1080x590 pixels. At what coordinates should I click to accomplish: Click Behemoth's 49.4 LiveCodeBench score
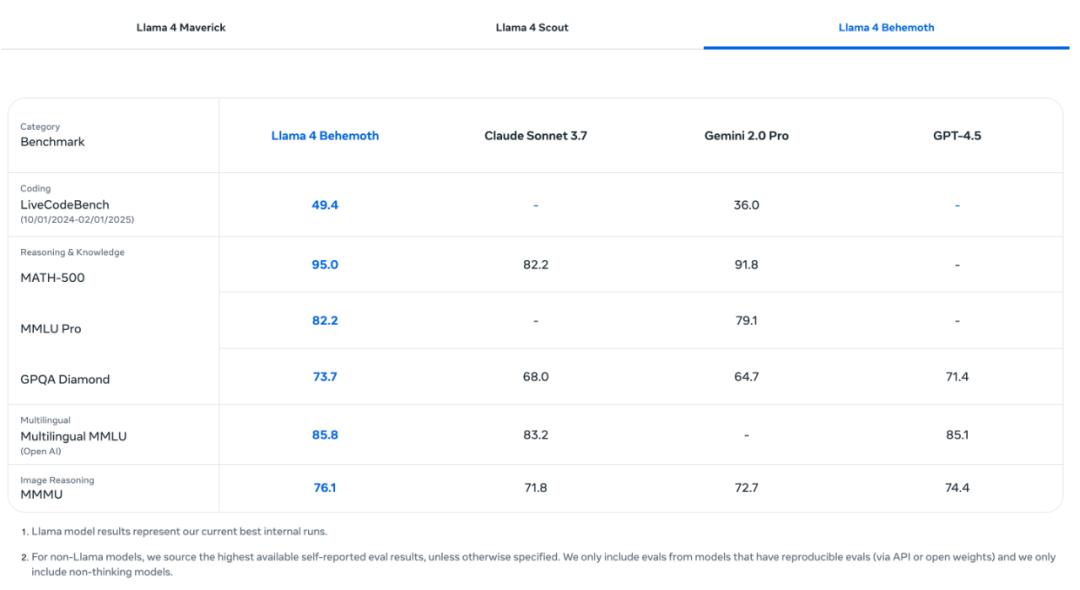(x=325, y=205)
